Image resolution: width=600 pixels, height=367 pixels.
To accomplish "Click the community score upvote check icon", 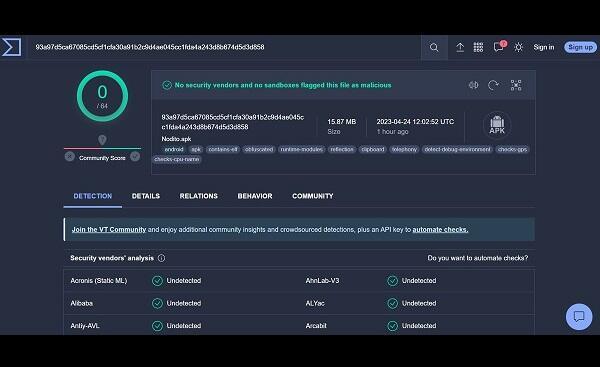I will click(x=135, y=157).
